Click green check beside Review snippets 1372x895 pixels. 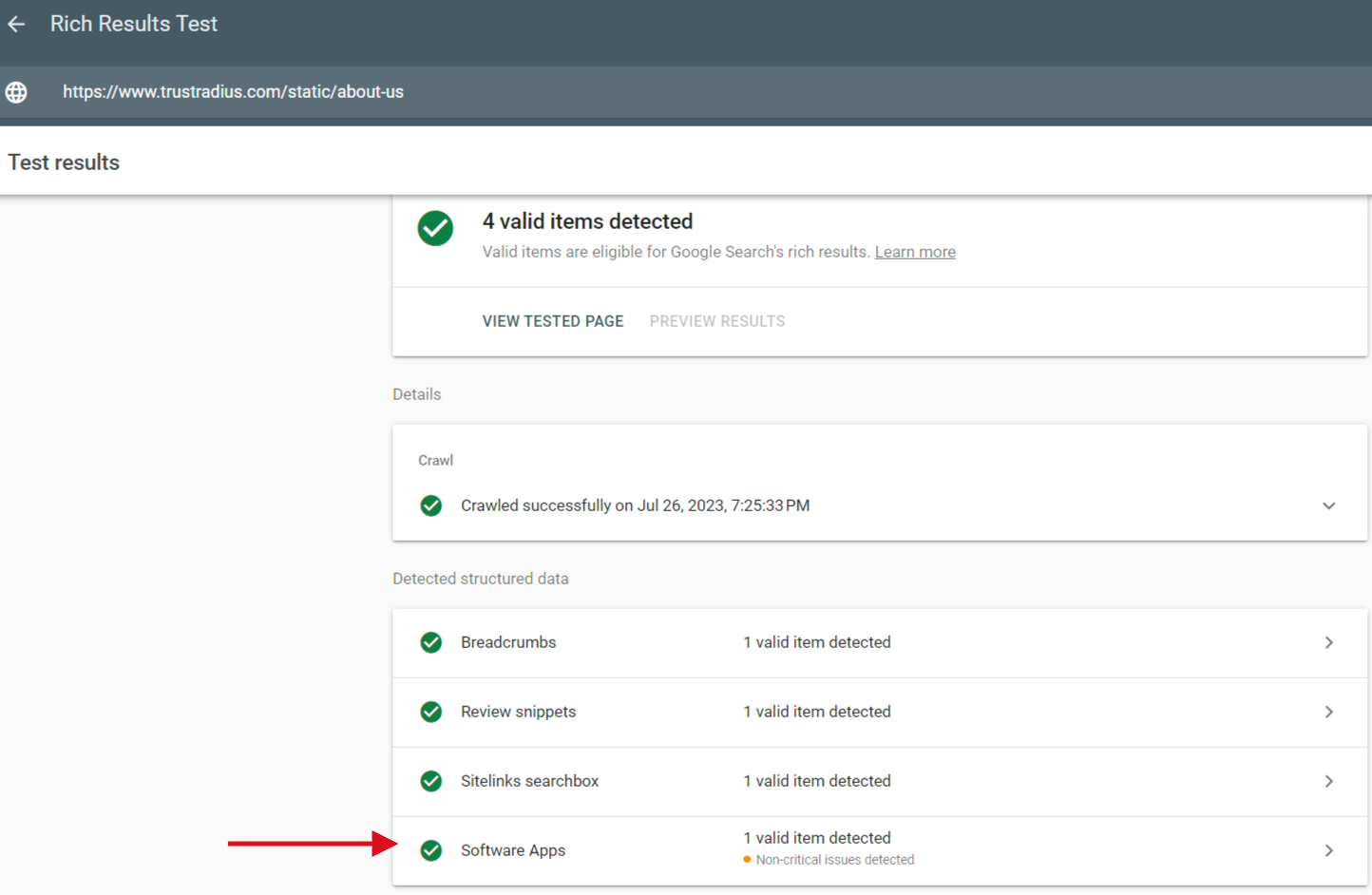click(x=431, y=712)
